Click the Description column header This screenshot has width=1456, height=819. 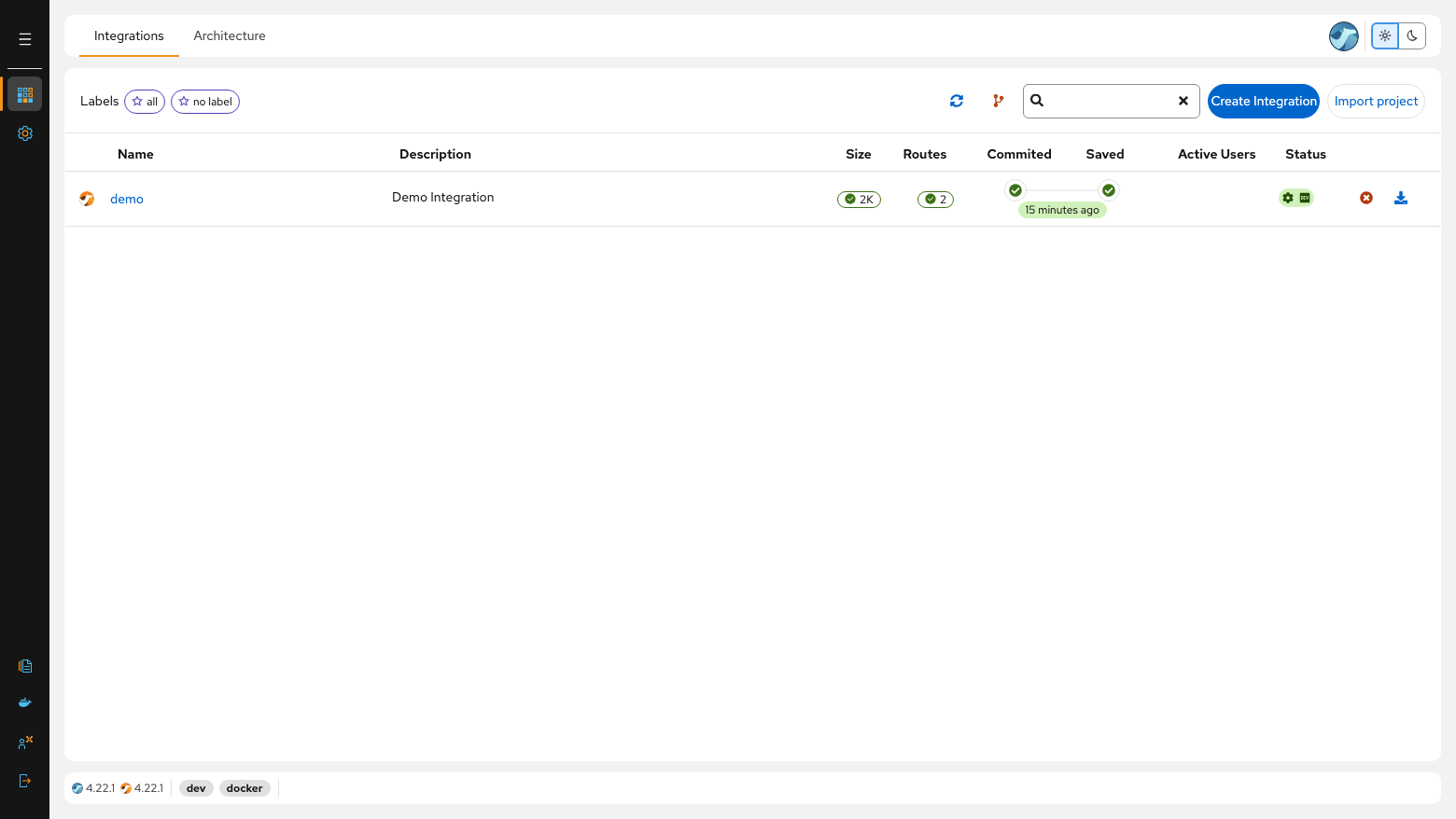click(x=435, y=154)
